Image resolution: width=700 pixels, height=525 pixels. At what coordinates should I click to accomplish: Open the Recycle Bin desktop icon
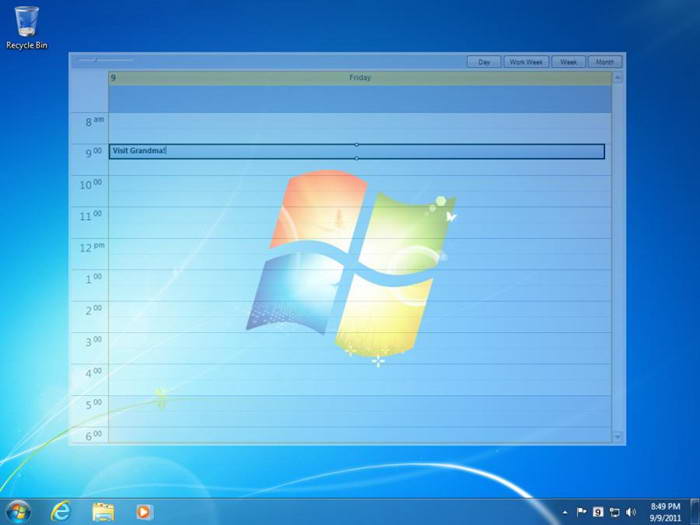click(26, 27)
